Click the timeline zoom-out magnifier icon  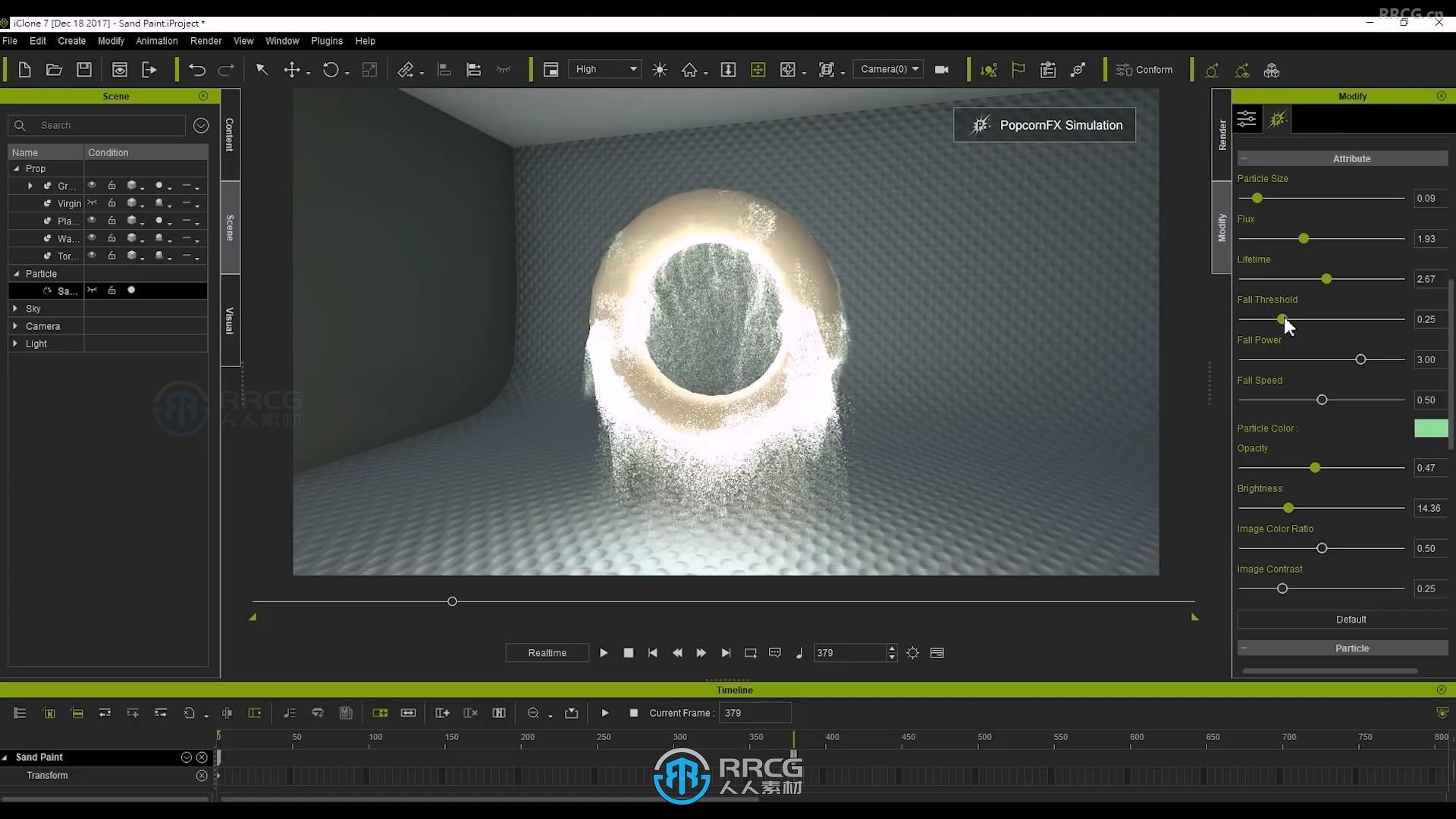tap(533, 713)
